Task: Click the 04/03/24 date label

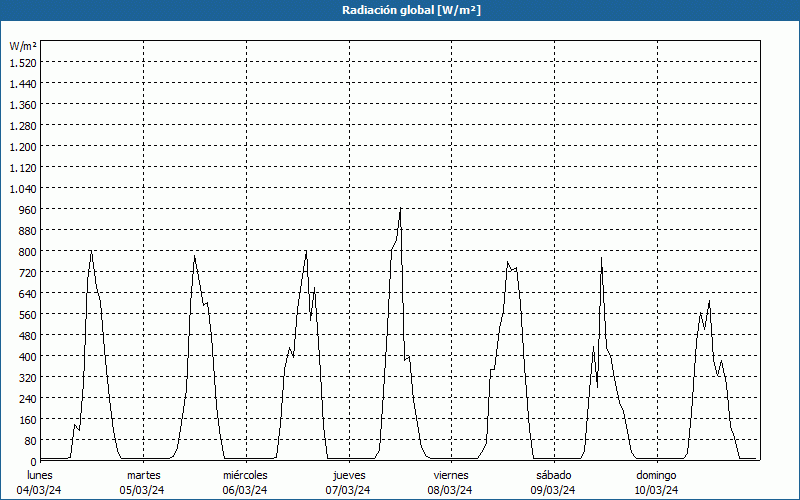Action: click(39, 490)
